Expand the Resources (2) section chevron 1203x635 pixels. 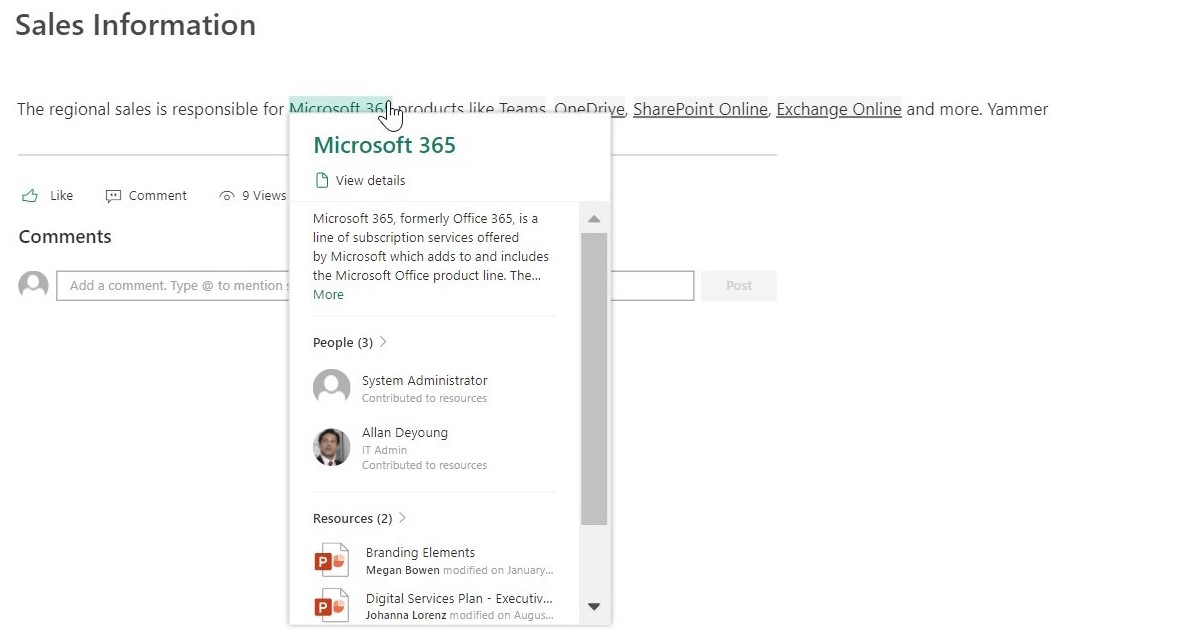[402, 518]
